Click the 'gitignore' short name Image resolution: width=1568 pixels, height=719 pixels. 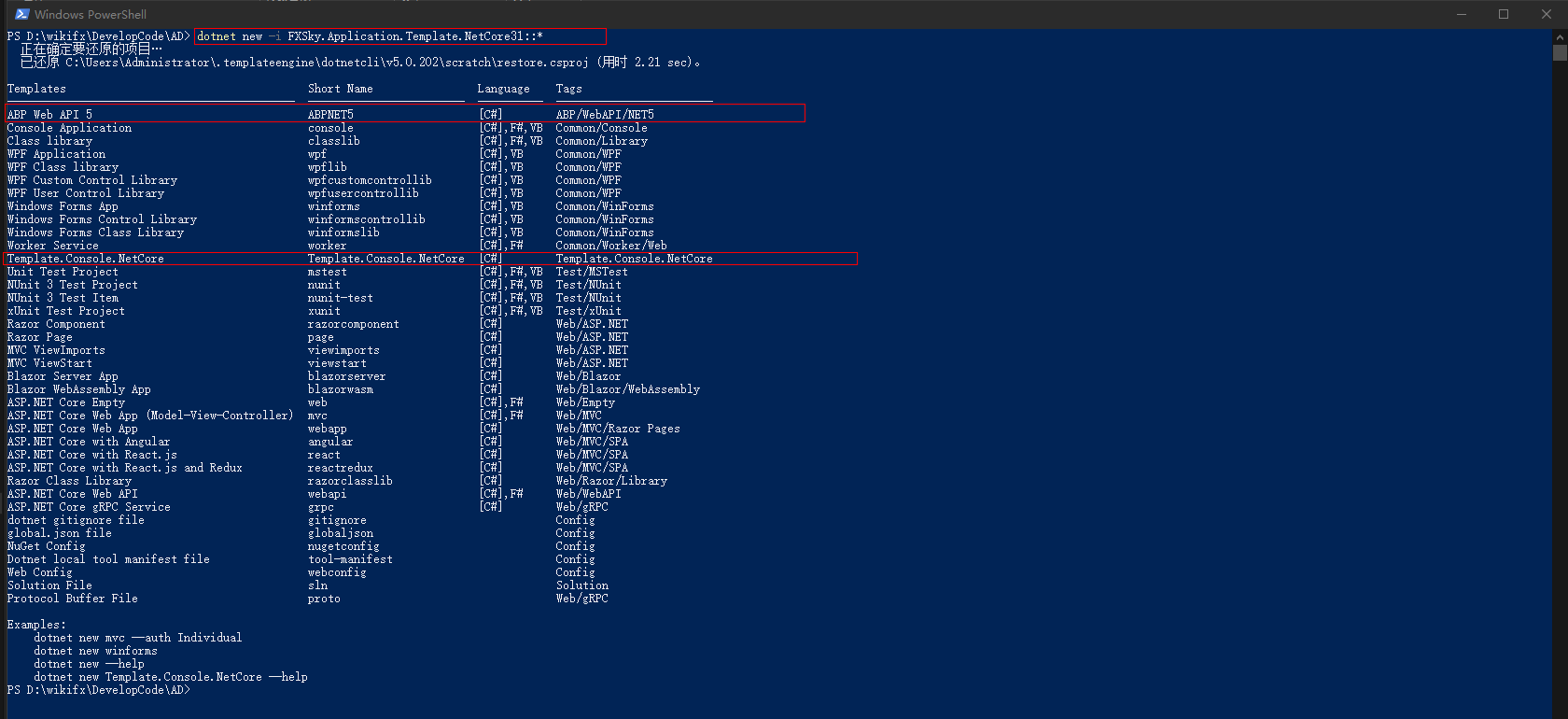point(337,520)
